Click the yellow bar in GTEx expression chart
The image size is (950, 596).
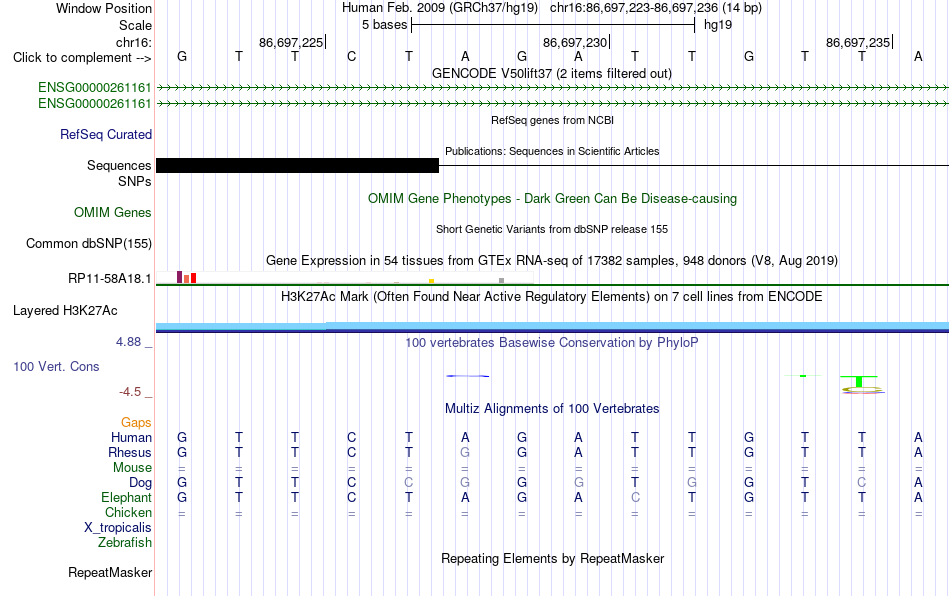coord(431,281)
